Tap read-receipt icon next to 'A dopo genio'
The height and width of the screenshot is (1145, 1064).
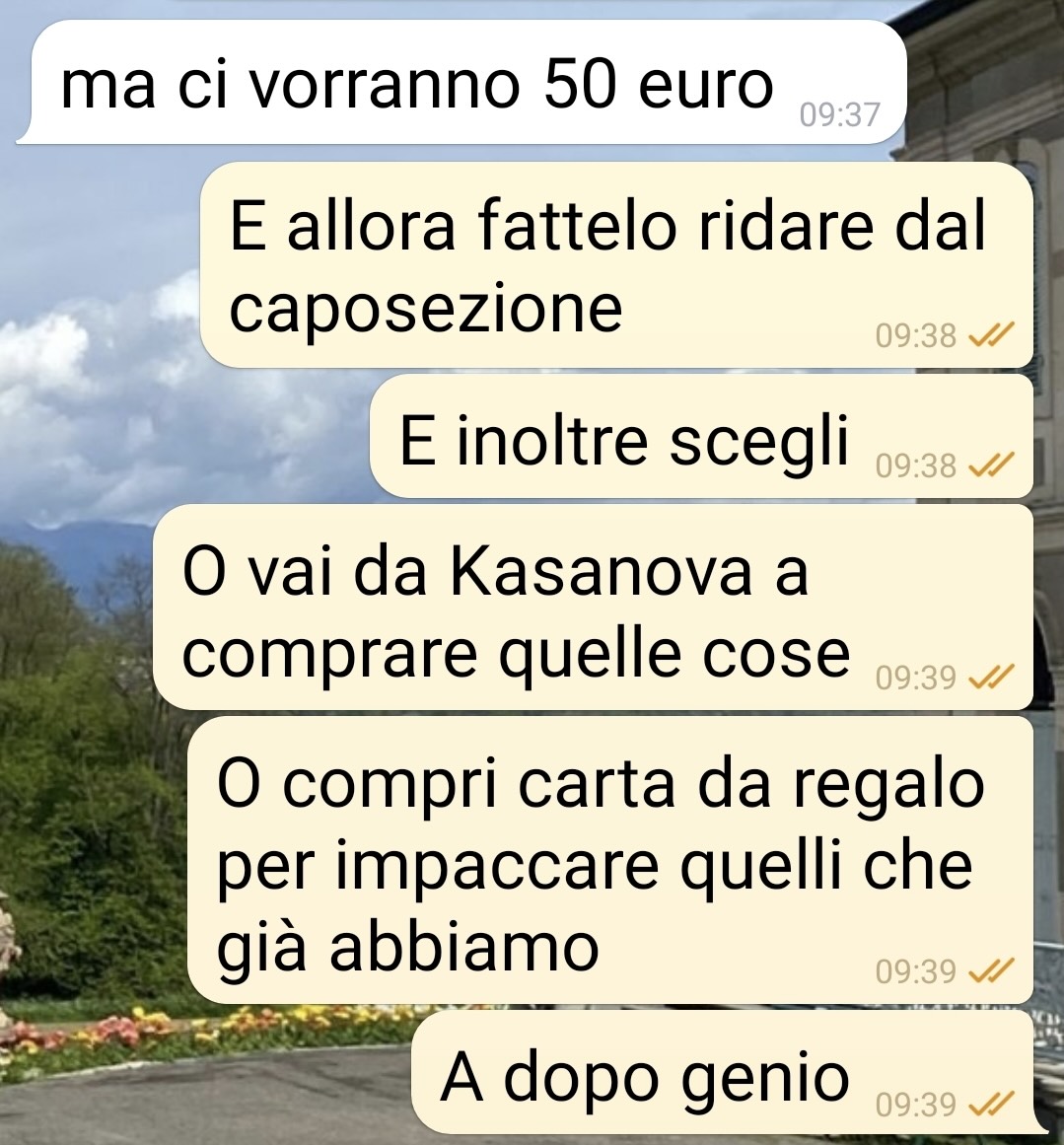coord(991,1103)
